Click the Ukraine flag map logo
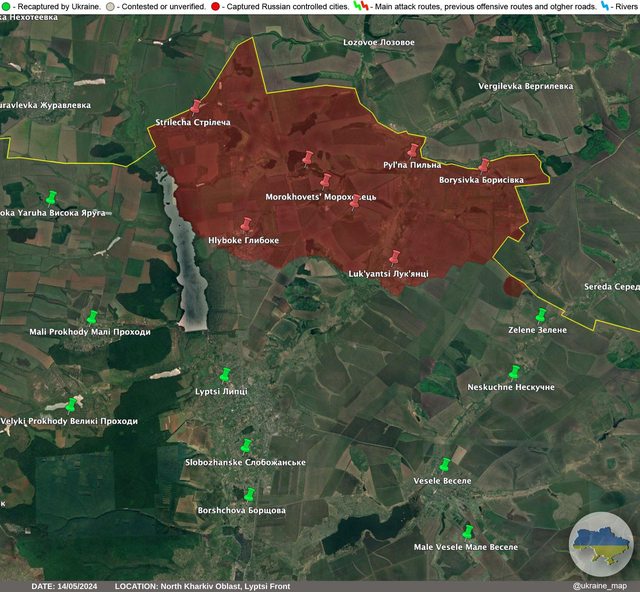 coord(601,543)
